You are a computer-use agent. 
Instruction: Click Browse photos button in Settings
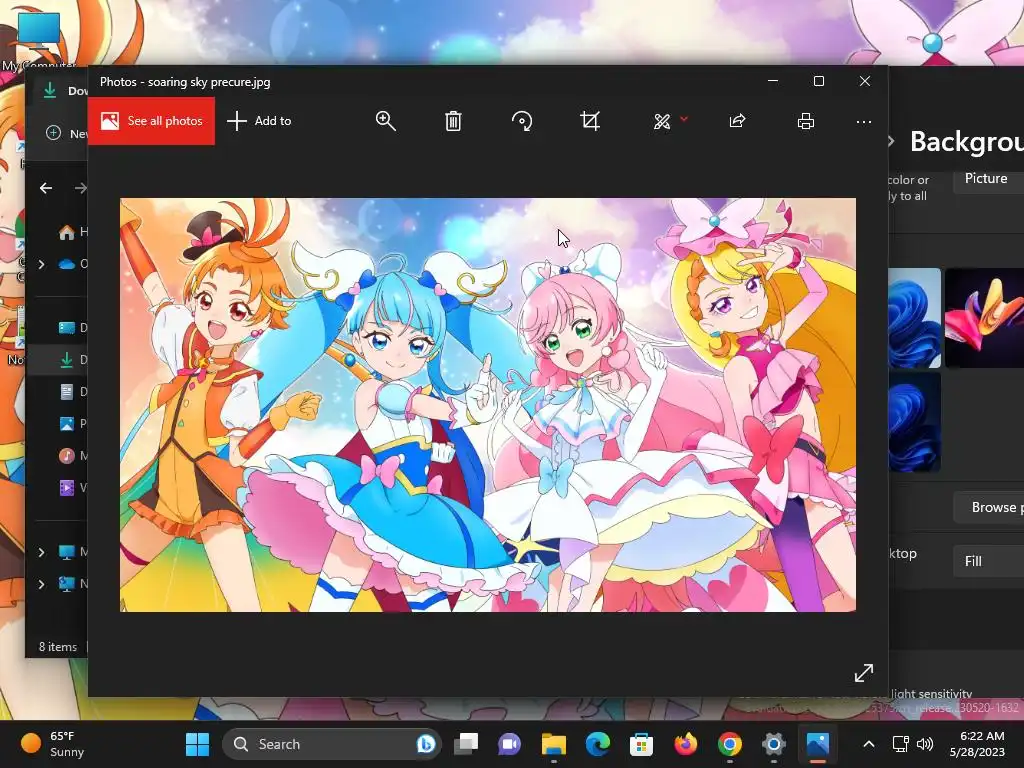[x=988, y=507]
